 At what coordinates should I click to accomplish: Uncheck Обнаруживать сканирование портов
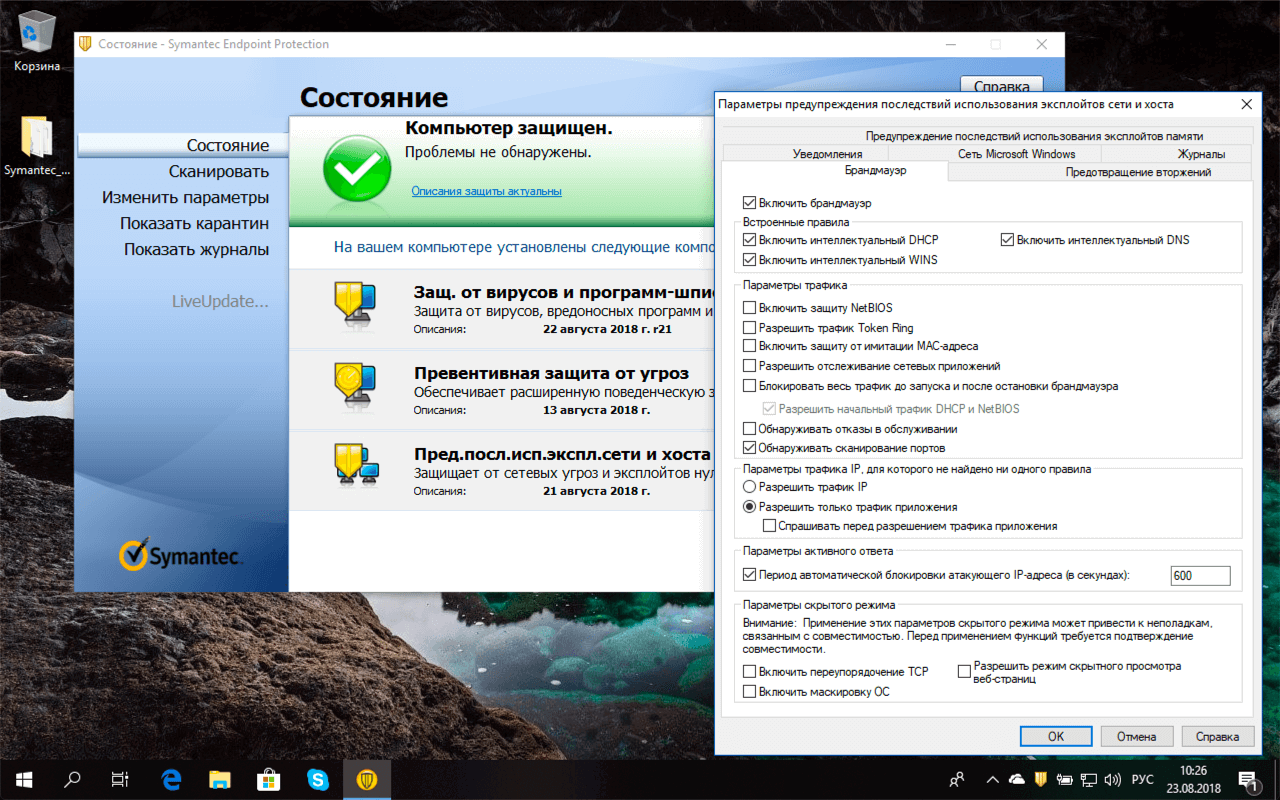point(749,447)
